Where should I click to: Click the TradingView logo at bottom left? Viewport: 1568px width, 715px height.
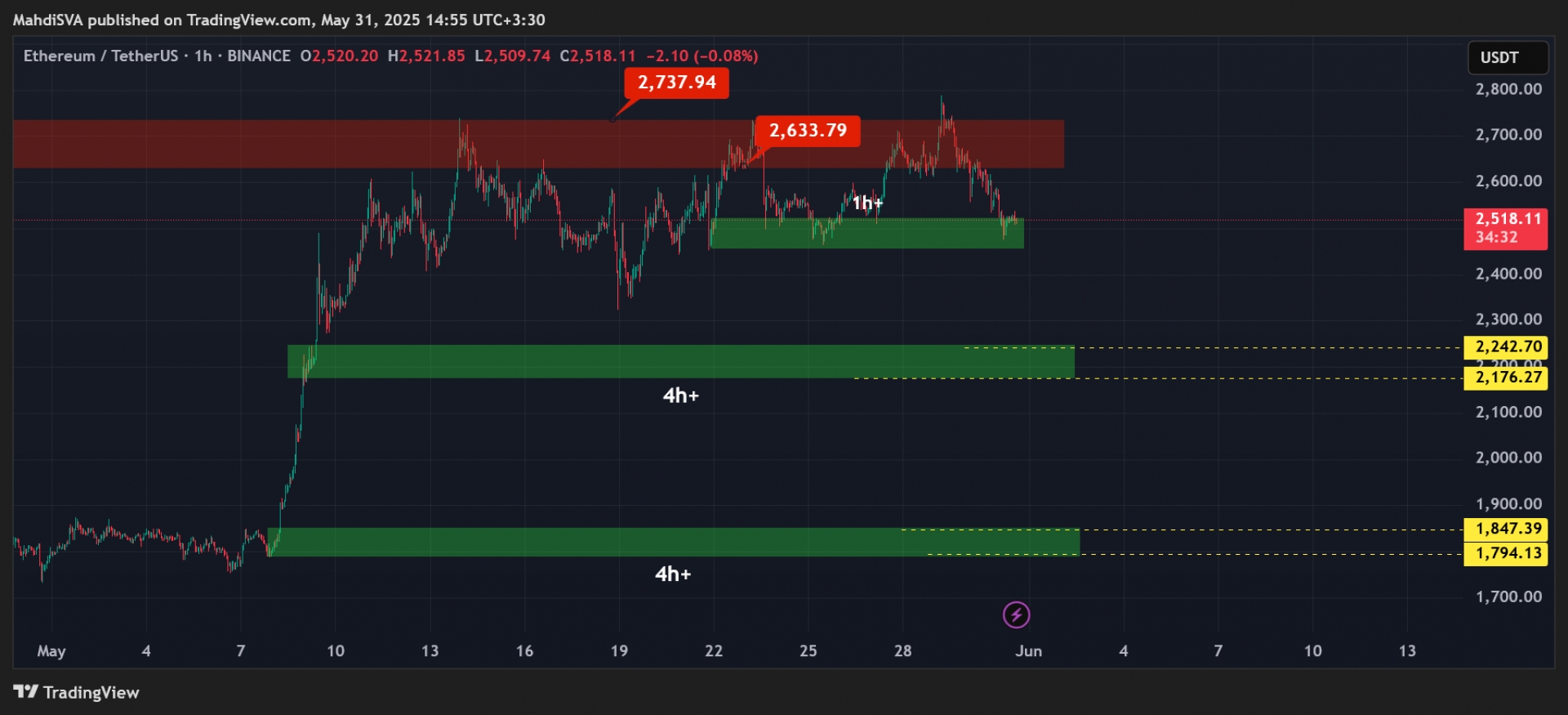coord(77,692)
